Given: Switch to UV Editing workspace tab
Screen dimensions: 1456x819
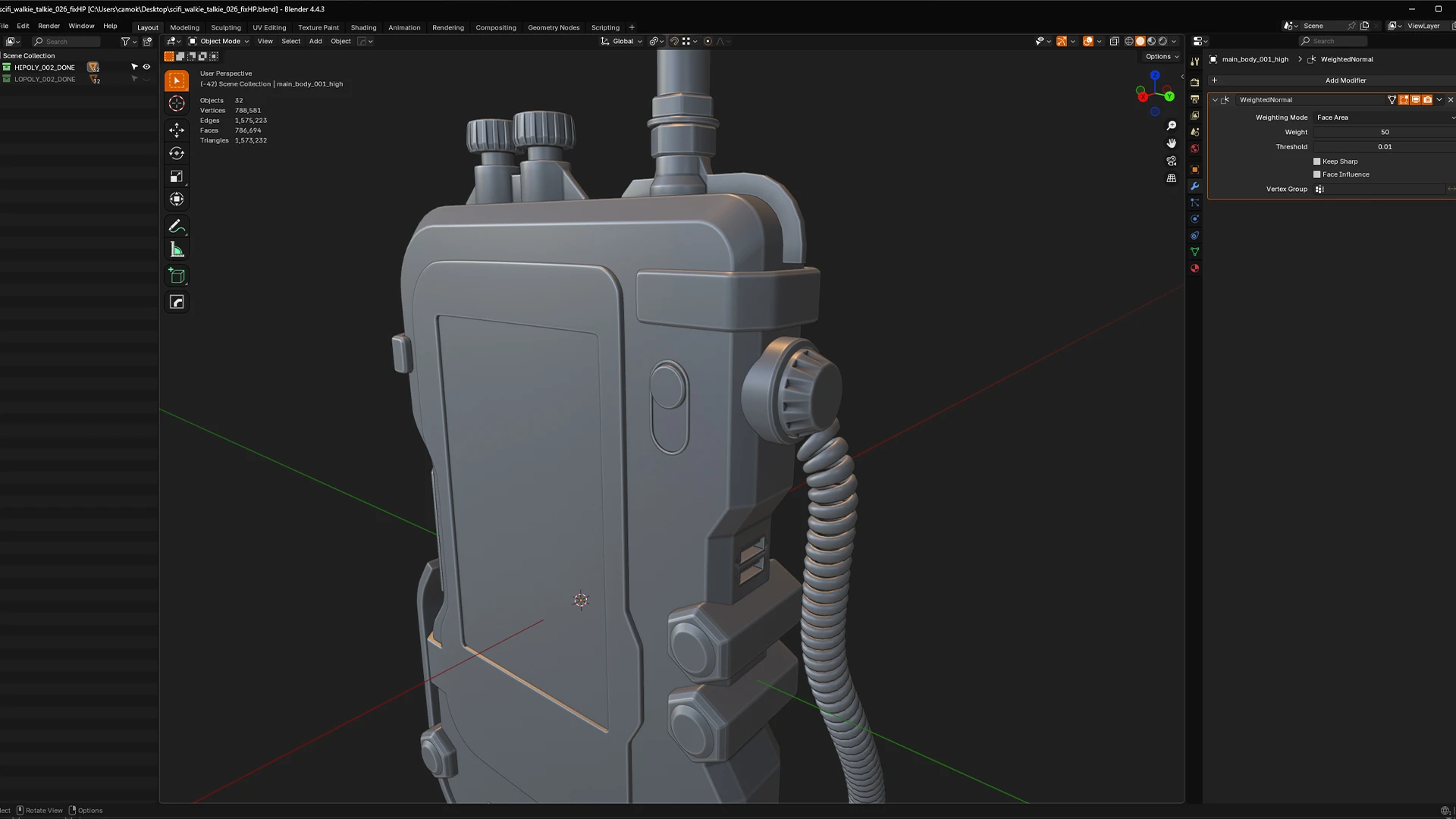Looking at the screenshot, I should click(x=269, y=27).
